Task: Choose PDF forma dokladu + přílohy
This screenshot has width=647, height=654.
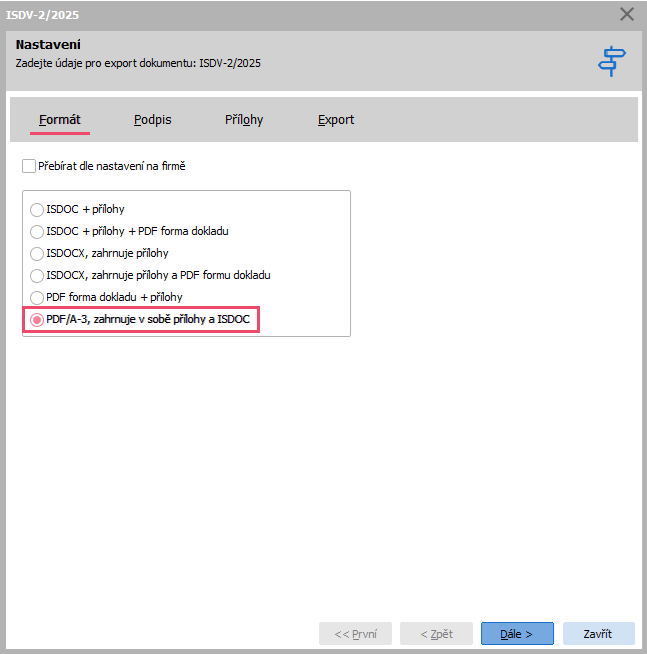Action: [x=37, y=297]
